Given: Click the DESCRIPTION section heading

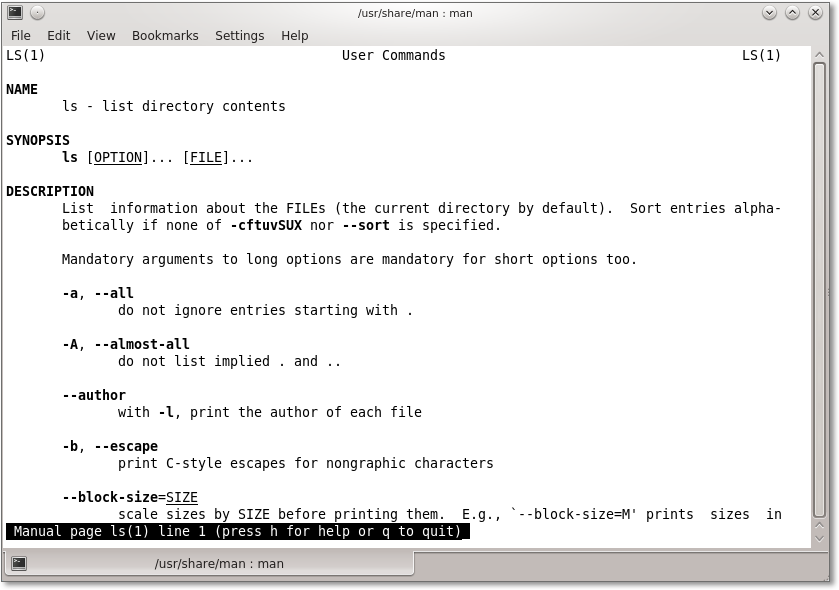Looking at the screenshot, I should [x=50, y=191].
